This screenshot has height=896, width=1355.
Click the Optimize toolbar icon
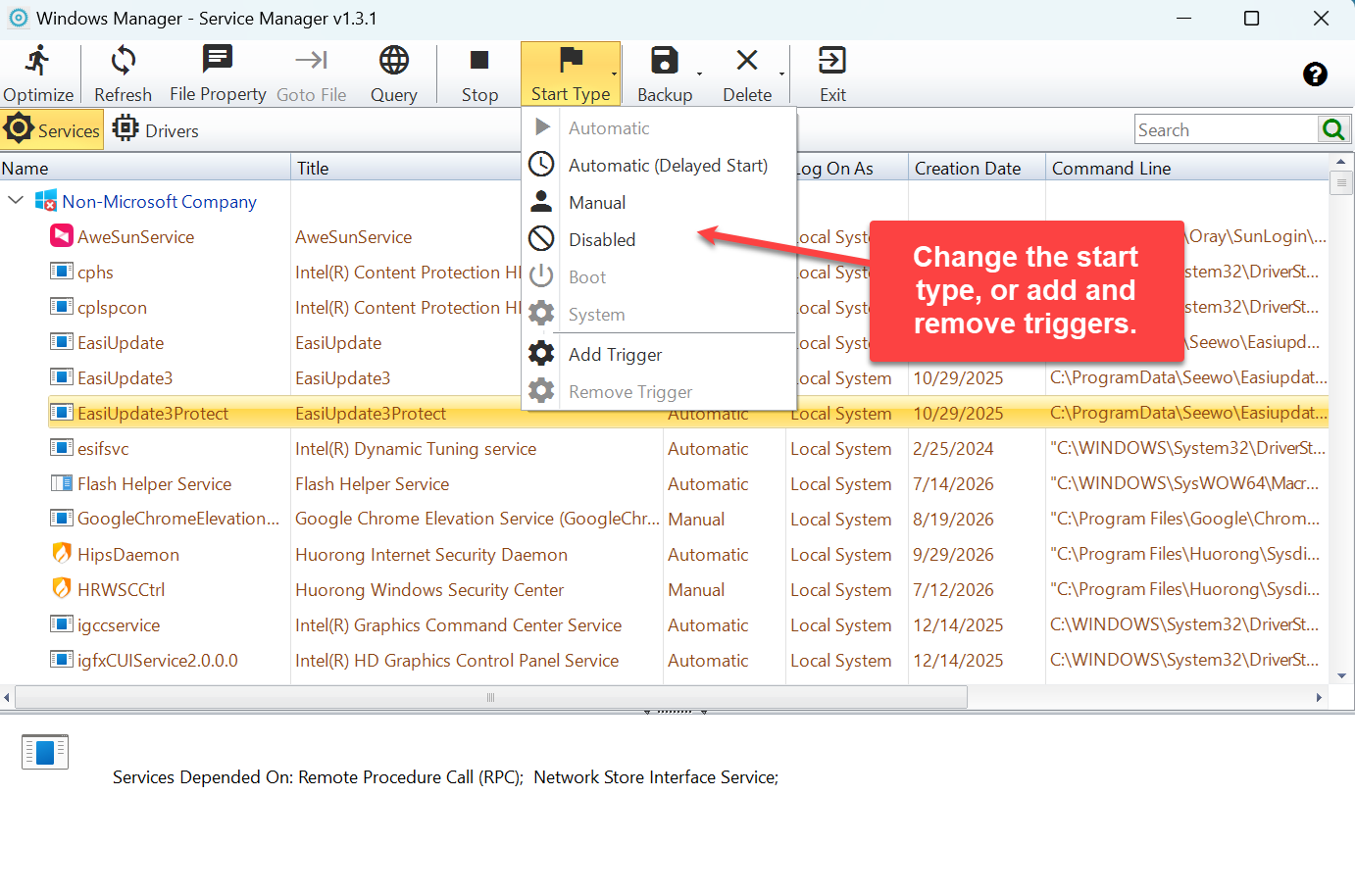(x=38, y=61)
